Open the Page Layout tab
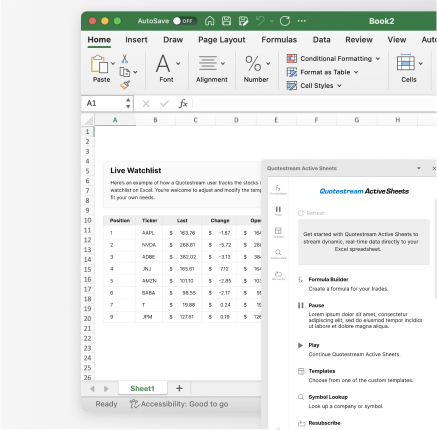Screen dimensions: 437x430 click(222, 40)
